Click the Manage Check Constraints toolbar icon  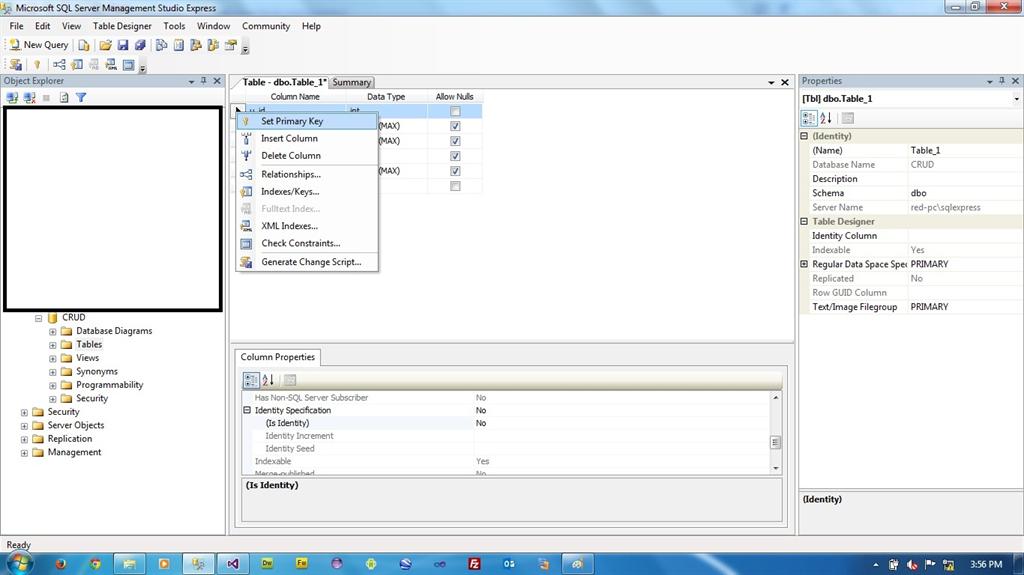click(129, 64)
